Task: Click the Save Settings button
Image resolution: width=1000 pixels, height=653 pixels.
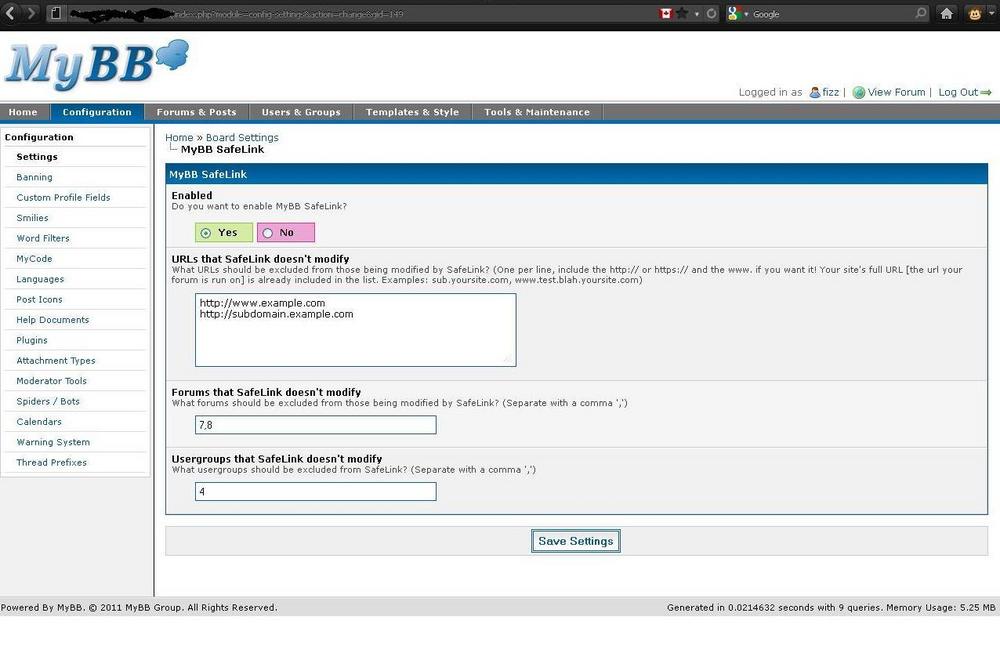Action: coord(576,541)
